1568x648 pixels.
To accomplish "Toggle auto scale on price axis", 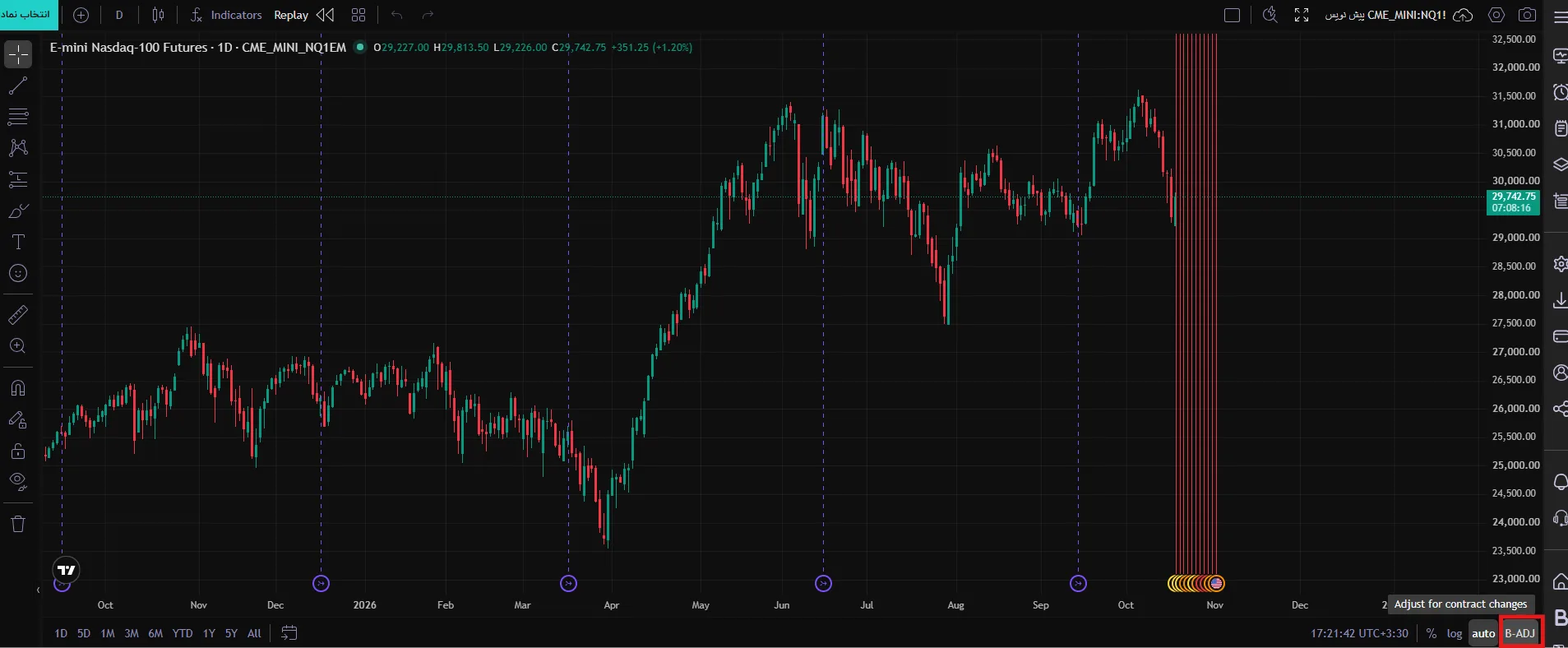I will tap(1483, 633).
